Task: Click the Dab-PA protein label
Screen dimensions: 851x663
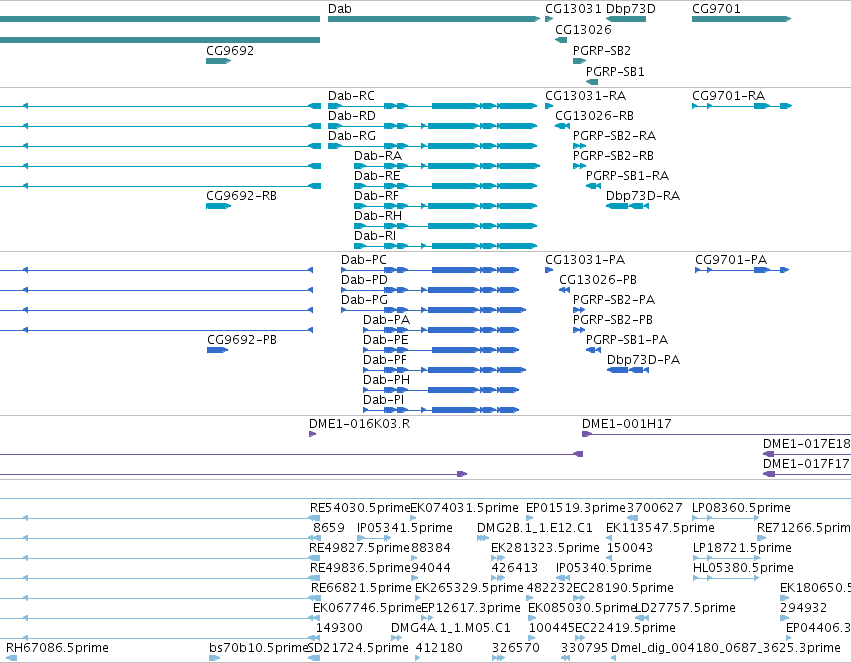Action: tap(386, 321)
